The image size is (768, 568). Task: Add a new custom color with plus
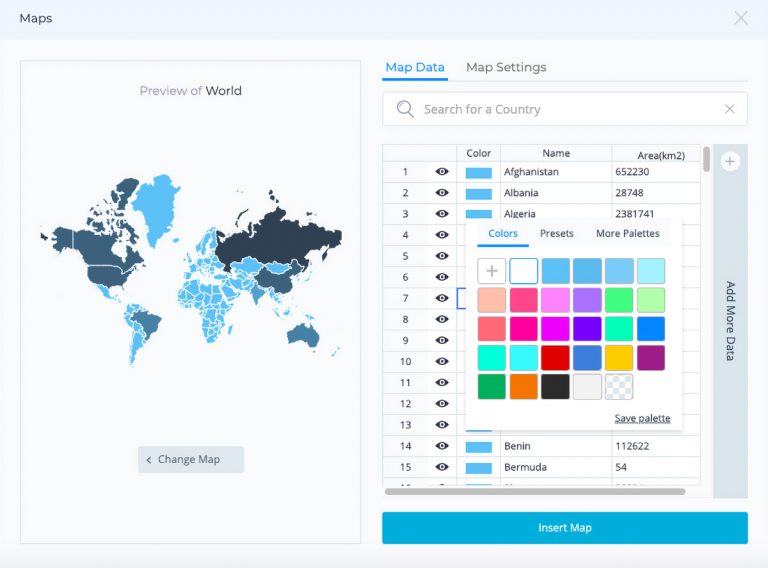point(491,271)
